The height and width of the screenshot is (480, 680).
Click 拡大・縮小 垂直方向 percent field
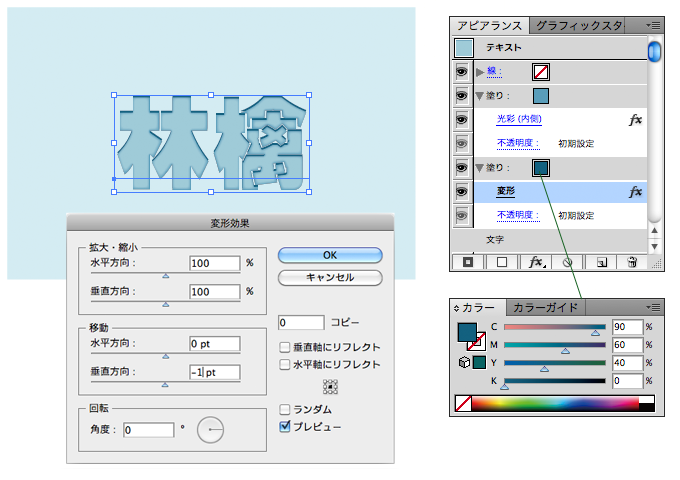[215, 292]
